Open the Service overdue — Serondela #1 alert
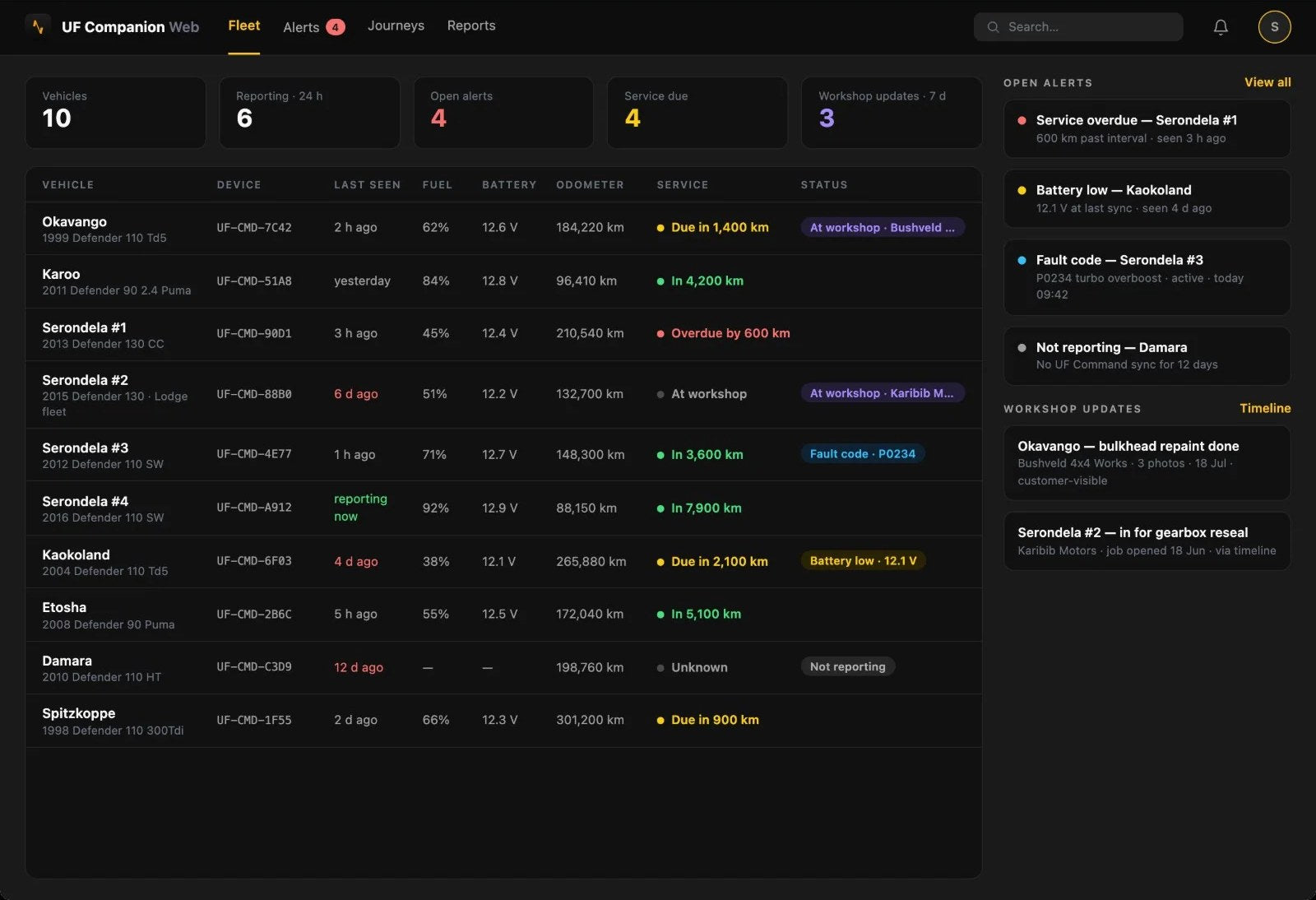The width and height of the screenshot is (1316, 900). pyautogui.click(x=1147, y=128)
